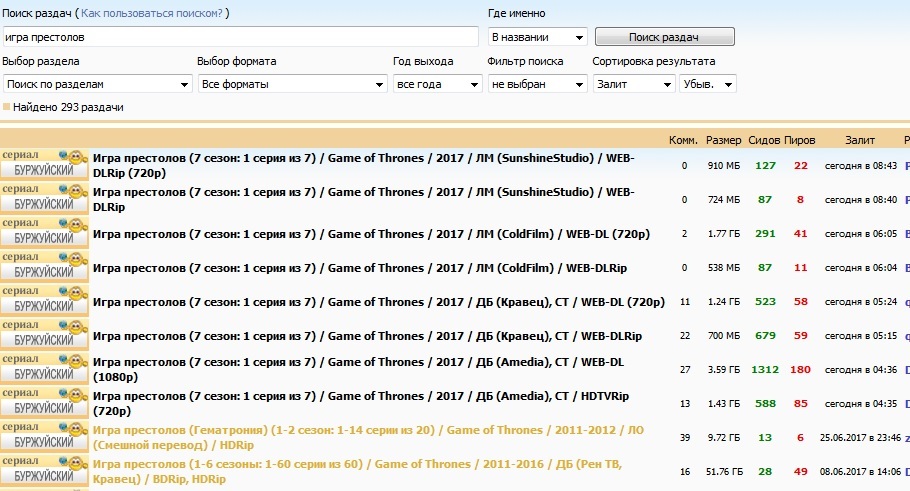The width and height of the screenshot is (910, 491).
Task: Click the 'Выбор раздела' label
Action: tap(41, 61)
